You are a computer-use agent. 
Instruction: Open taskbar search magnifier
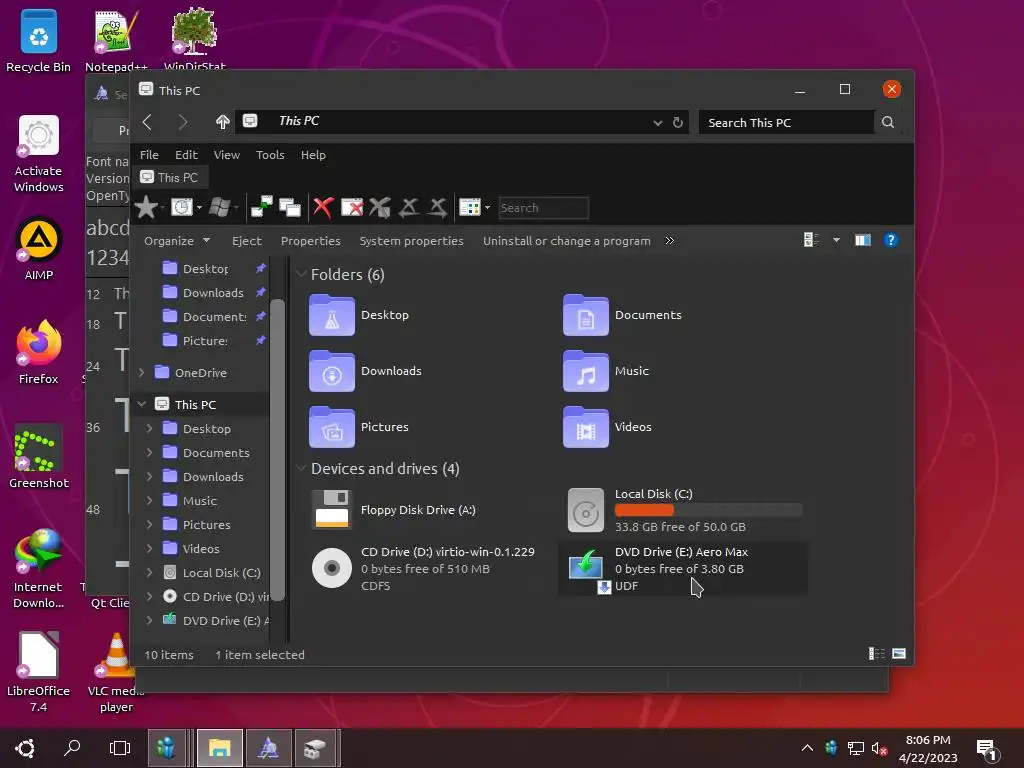[x=72, y=748]
